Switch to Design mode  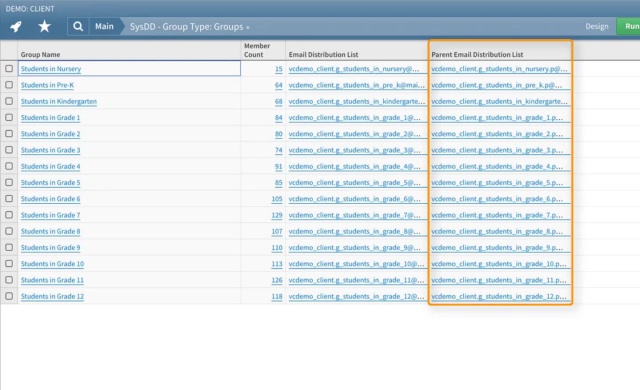pyautogui.click(x=597, y=27)
